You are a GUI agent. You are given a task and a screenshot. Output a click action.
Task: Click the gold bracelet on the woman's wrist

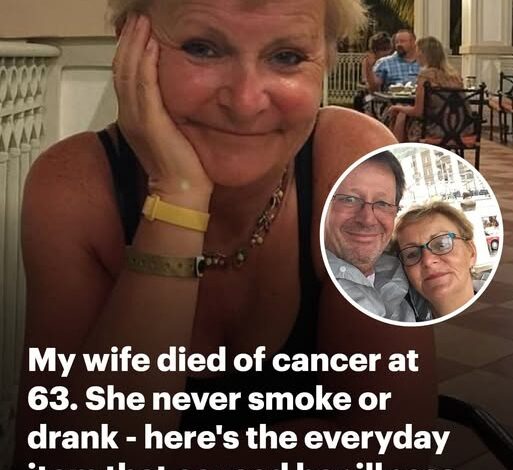click(165, 264)
